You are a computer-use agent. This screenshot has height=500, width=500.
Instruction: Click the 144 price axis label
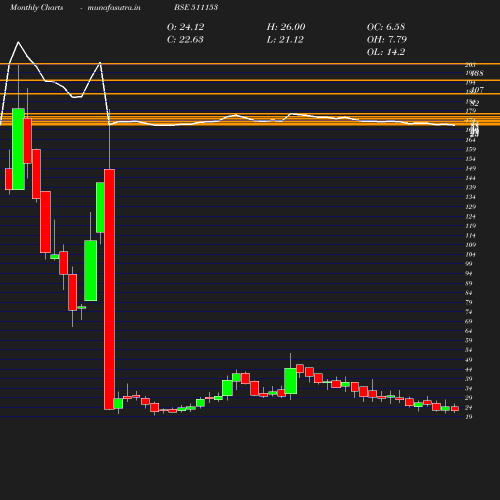(470, 178)
